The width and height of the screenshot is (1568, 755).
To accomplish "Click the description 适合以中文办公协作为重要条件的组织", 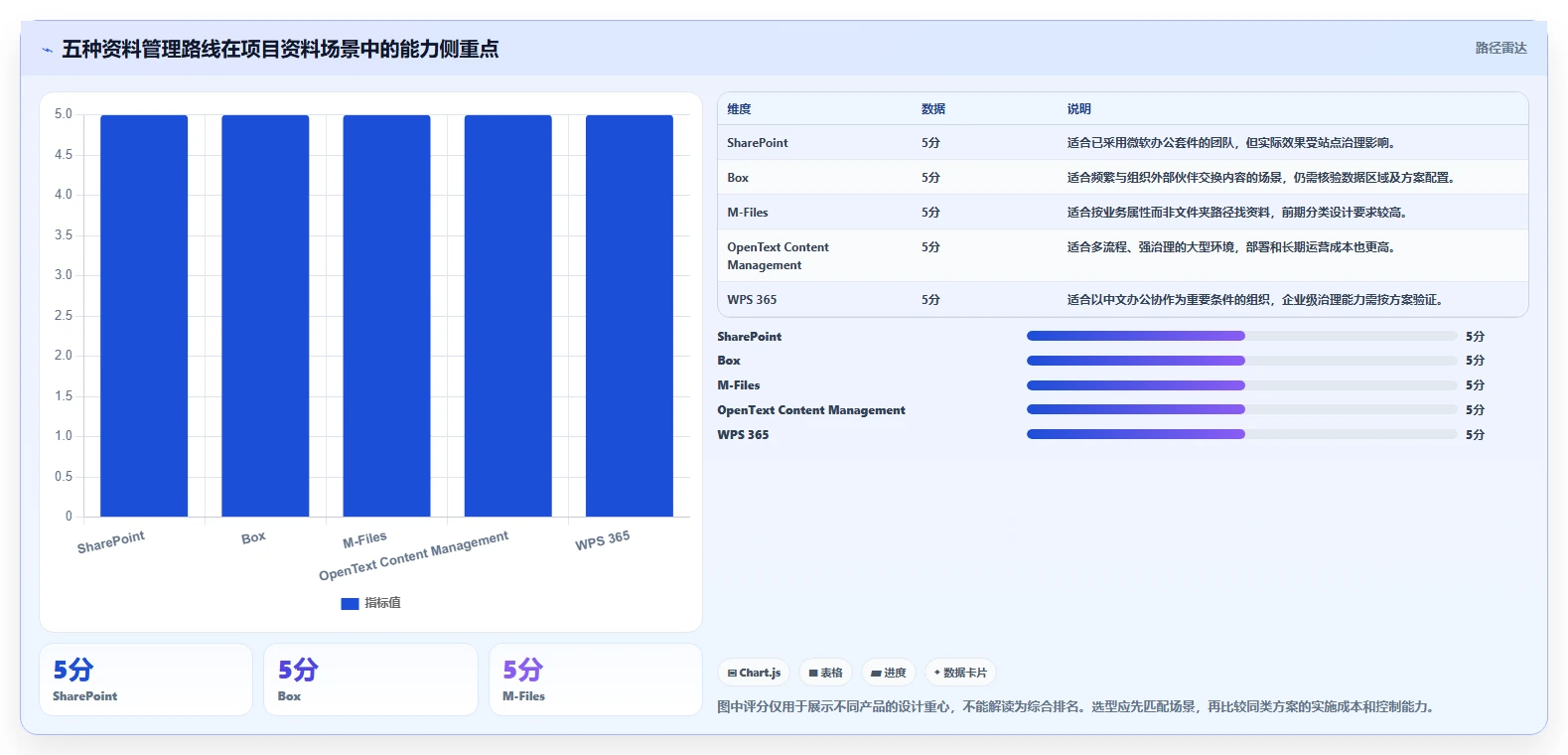I will pos(1257,300).
